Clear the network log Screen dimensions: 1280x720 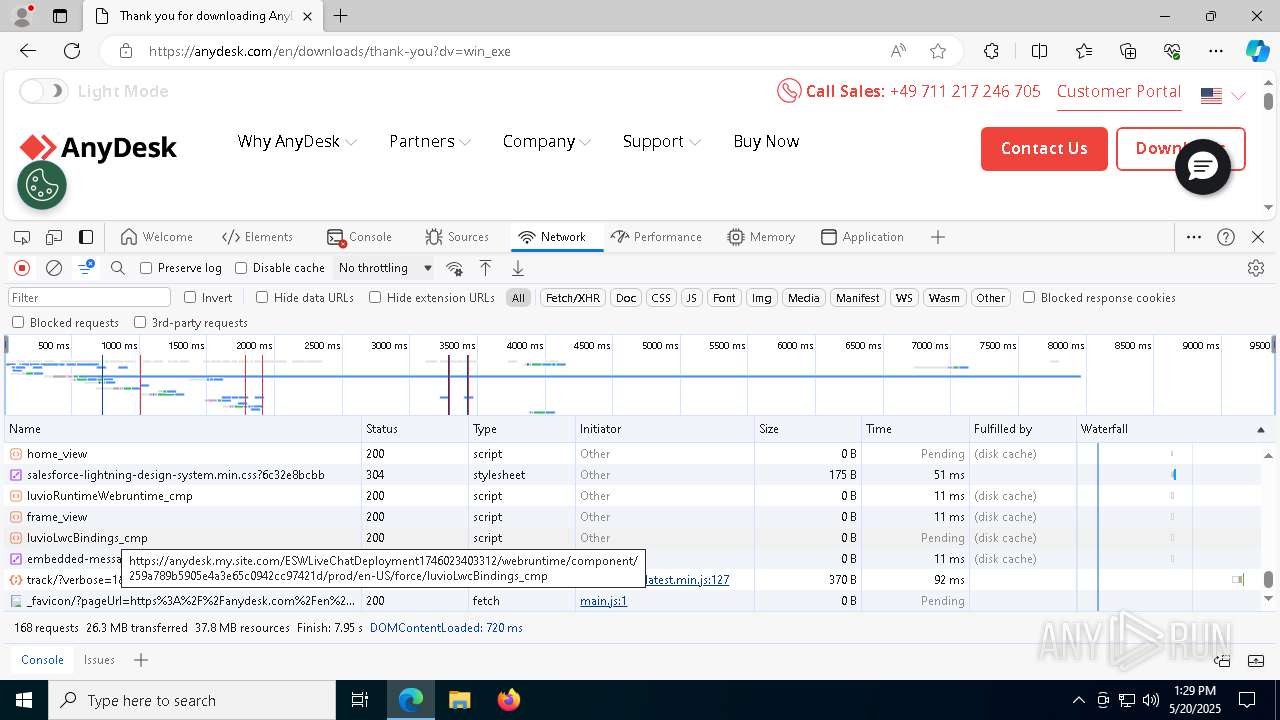click(54, 268)
